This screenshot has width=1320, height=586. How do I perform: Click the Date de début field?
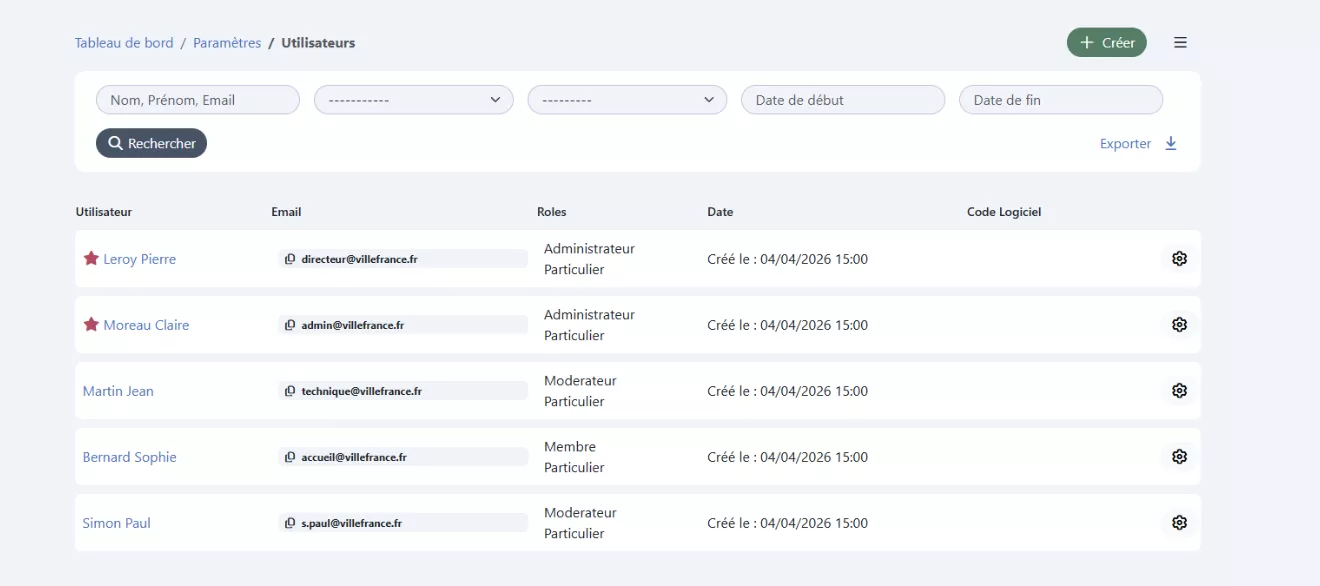(x=842, y=100)
